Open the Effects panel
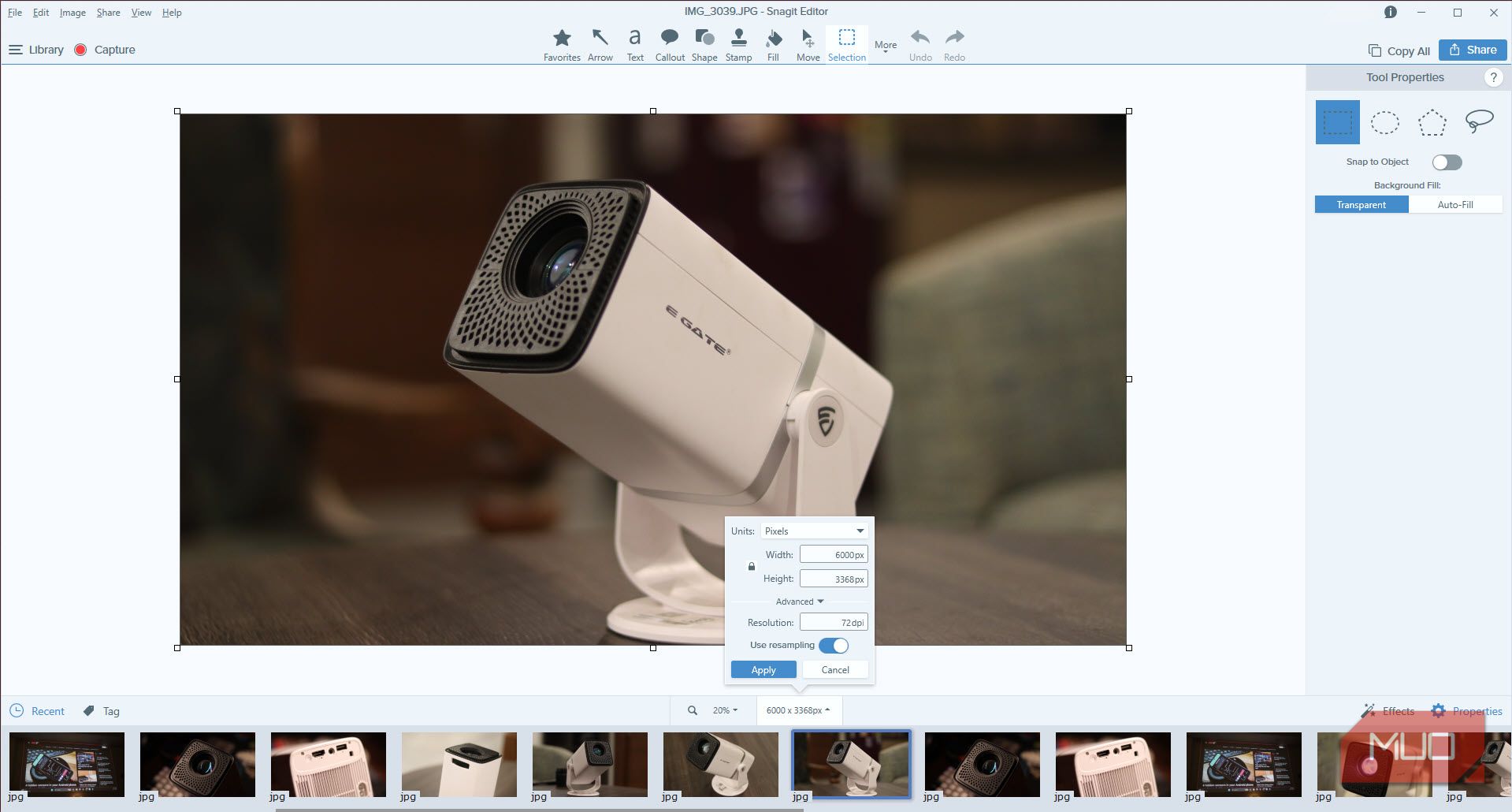 click(x=1388, y=711)
